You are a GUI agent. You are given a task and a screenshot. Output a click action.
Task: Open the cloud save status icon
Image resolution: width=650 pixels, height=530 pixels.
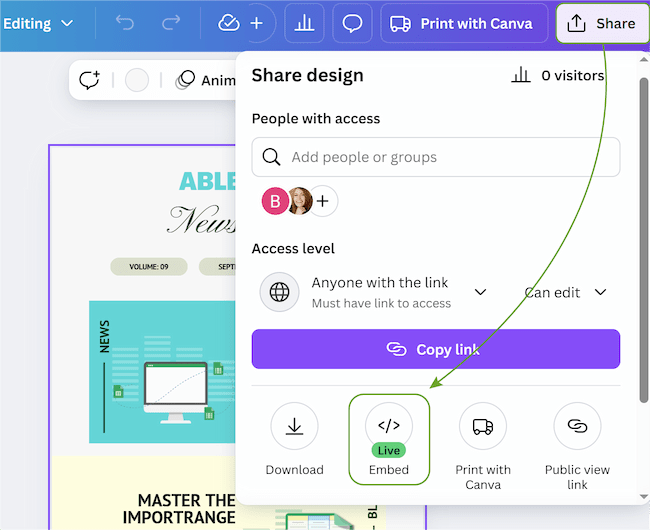coord(229,23)
